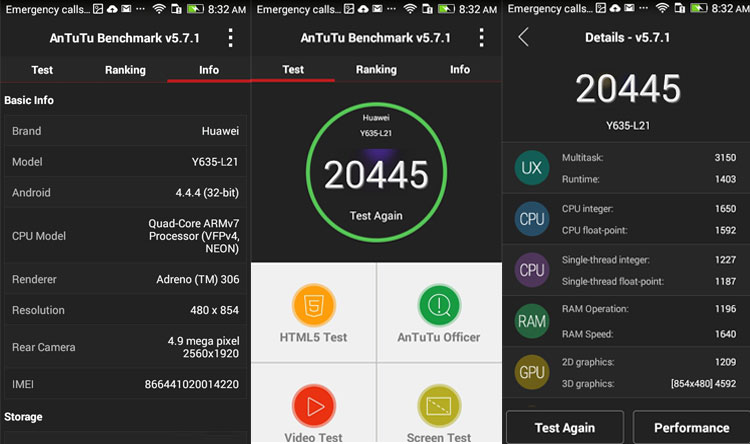Tap Single-thread integer 1227 entry

click(x=649, y=260)
